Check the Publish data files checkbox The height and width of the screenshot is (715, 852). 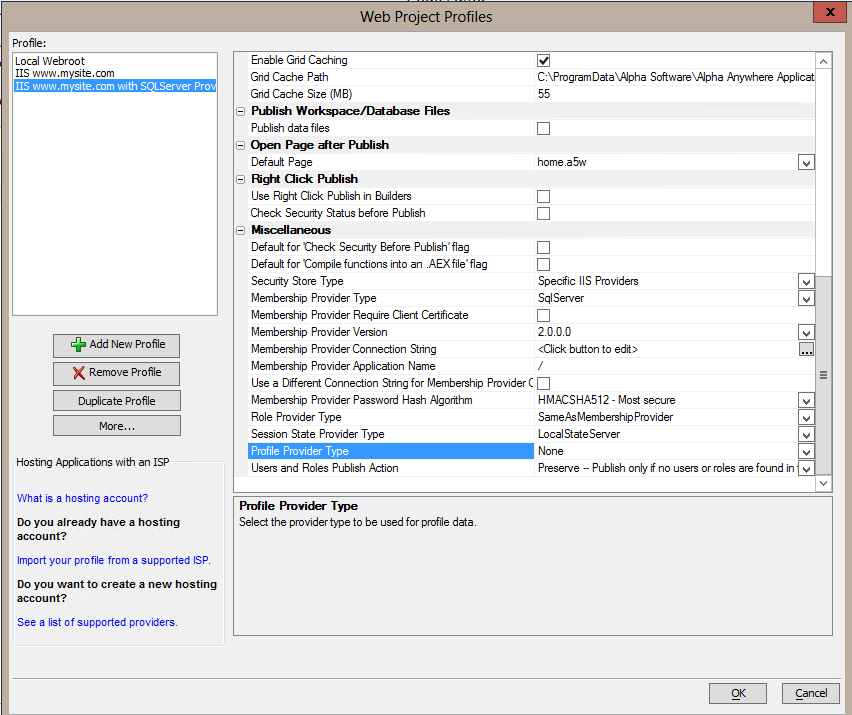[543, 128]
